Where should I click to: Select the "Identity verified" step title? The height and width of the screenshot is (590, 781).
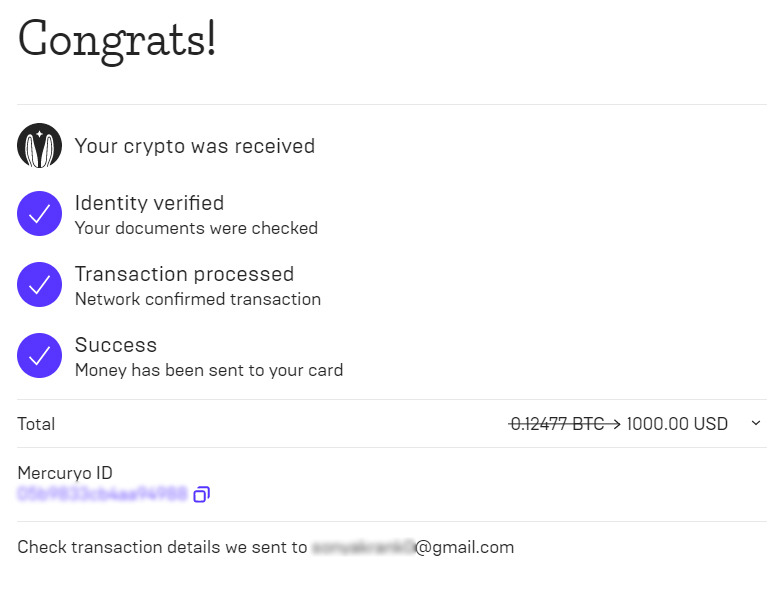click(x=149, y=203)
